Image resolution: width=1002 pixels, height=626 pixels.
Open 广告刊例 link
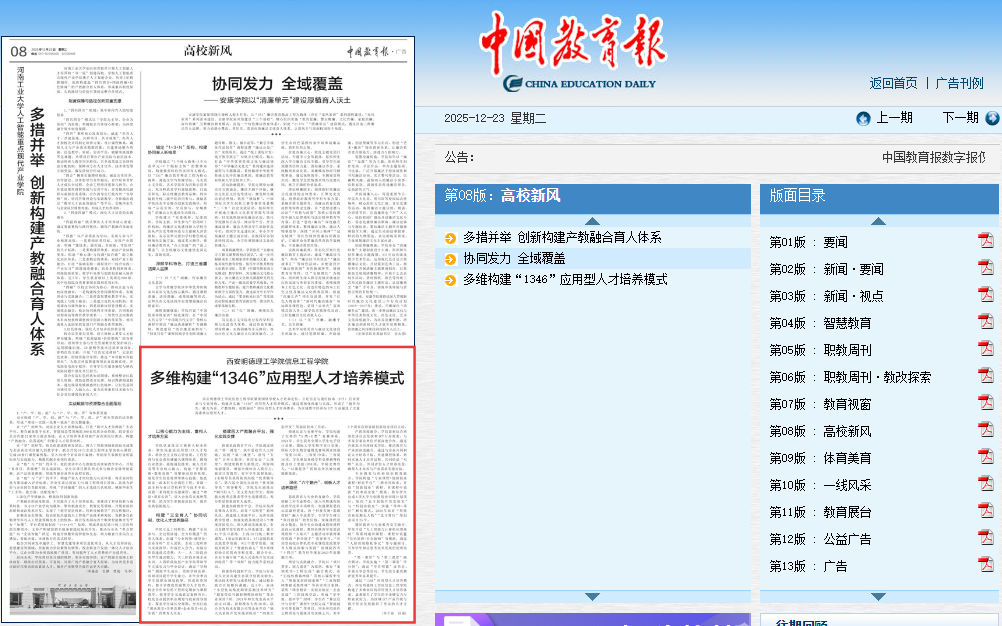(x=959, y=83)
